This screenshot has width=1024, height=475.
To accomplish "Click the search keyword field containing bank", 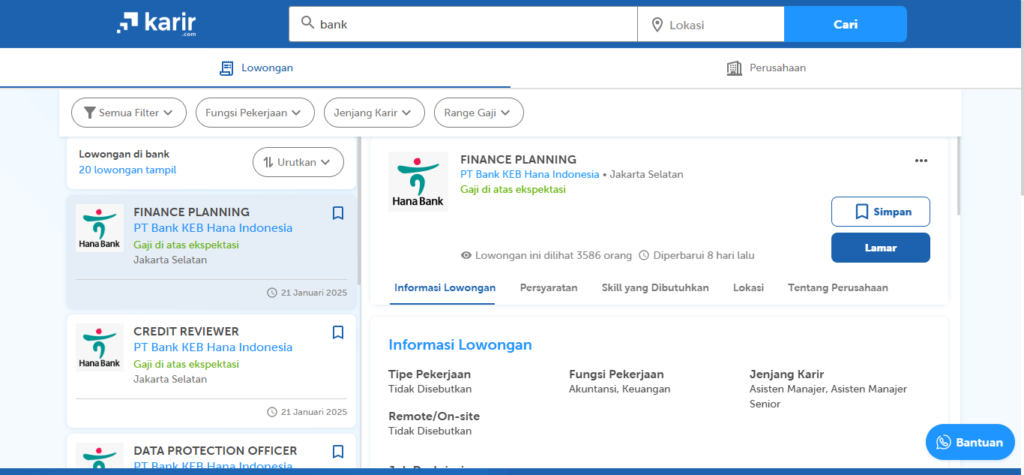I will pos(463,24).
